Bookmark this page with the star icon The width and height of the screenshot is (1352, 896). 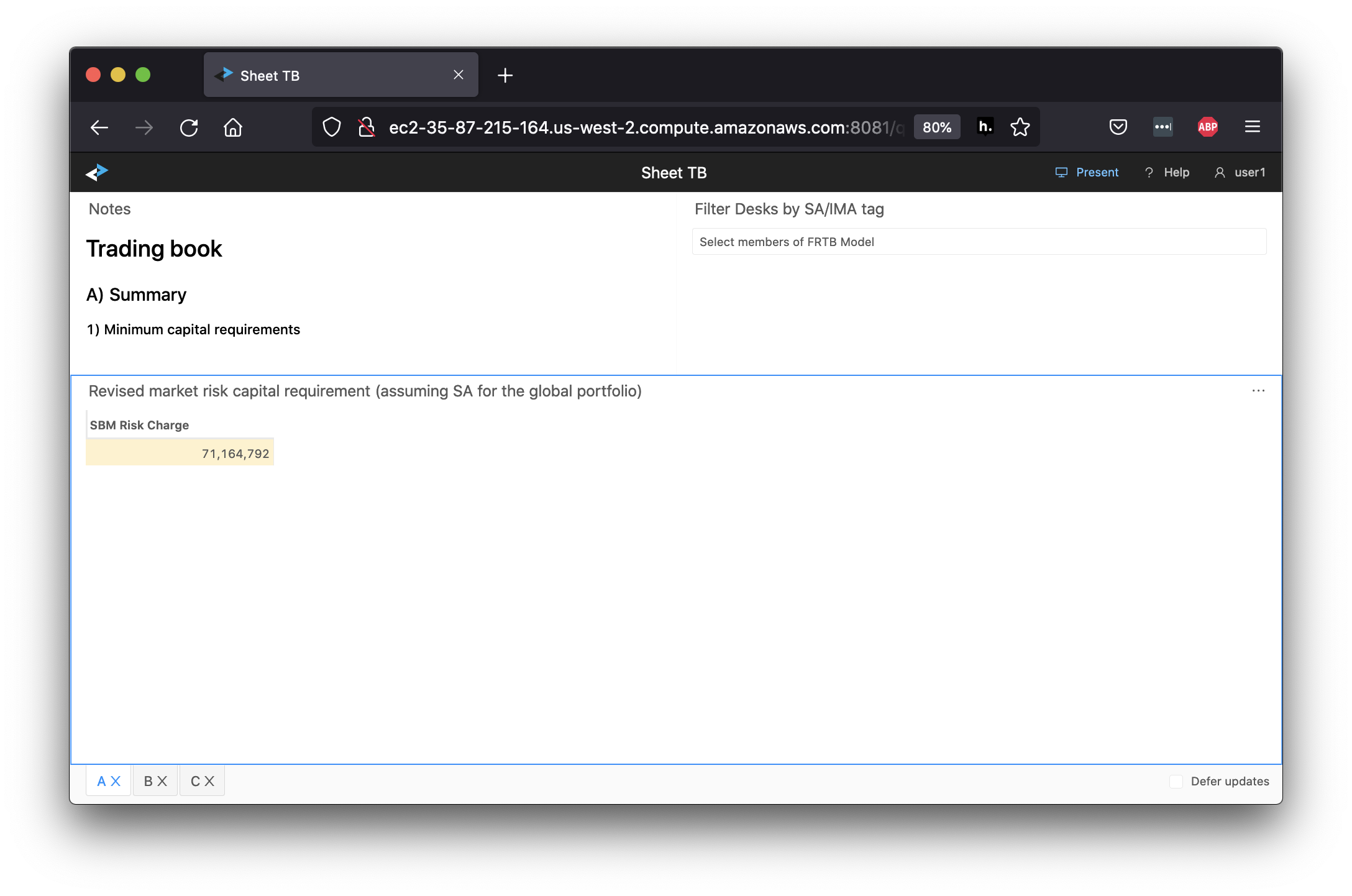pyautogui.click(x=1020, y=127)
